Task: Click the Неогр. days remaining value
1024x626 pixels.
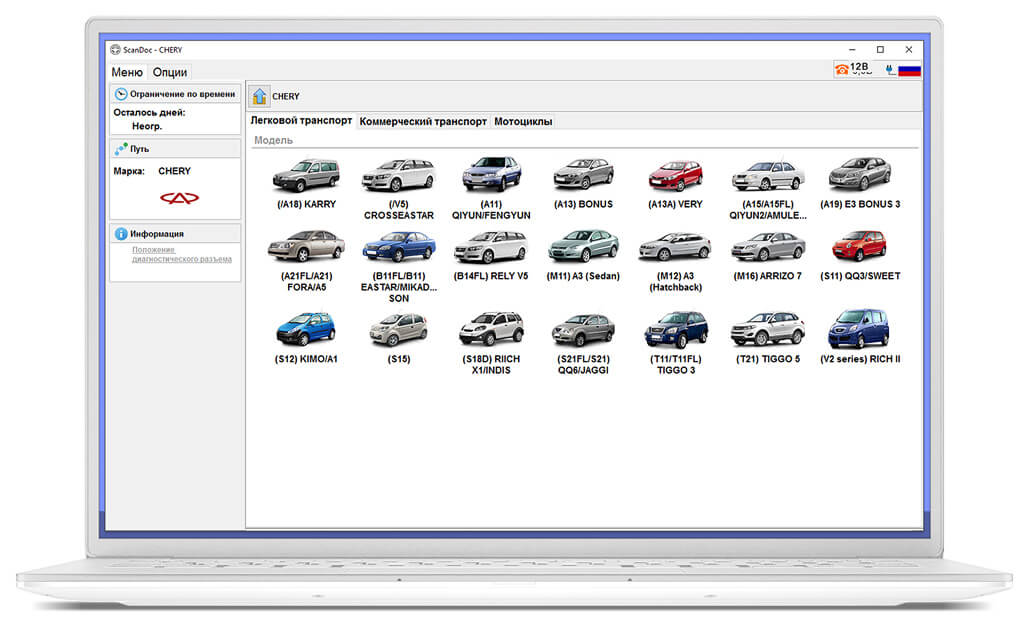Action: [x=147, y=126]
